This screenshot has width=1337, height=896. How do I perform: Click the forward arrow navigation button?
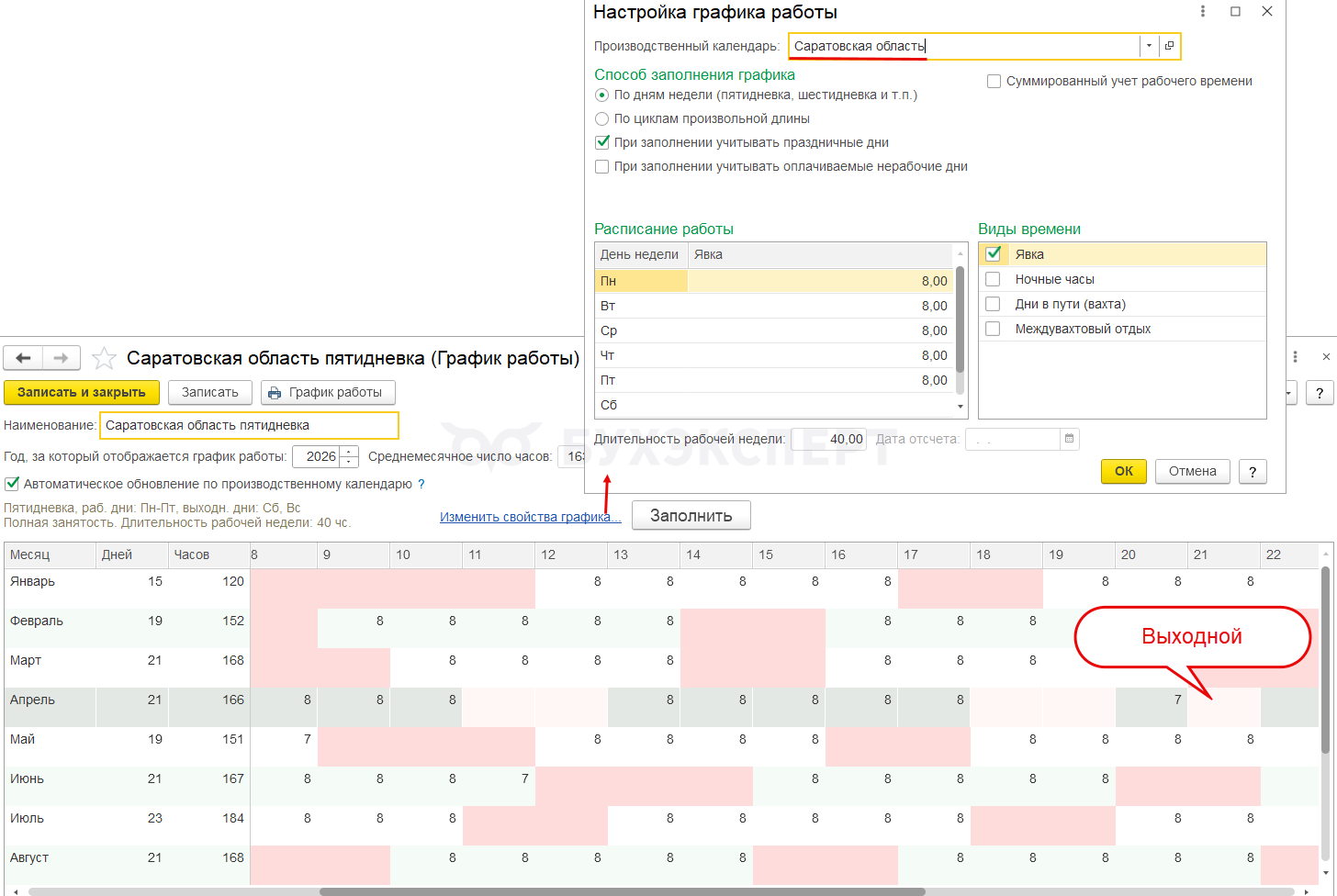(x=61, y=358)
